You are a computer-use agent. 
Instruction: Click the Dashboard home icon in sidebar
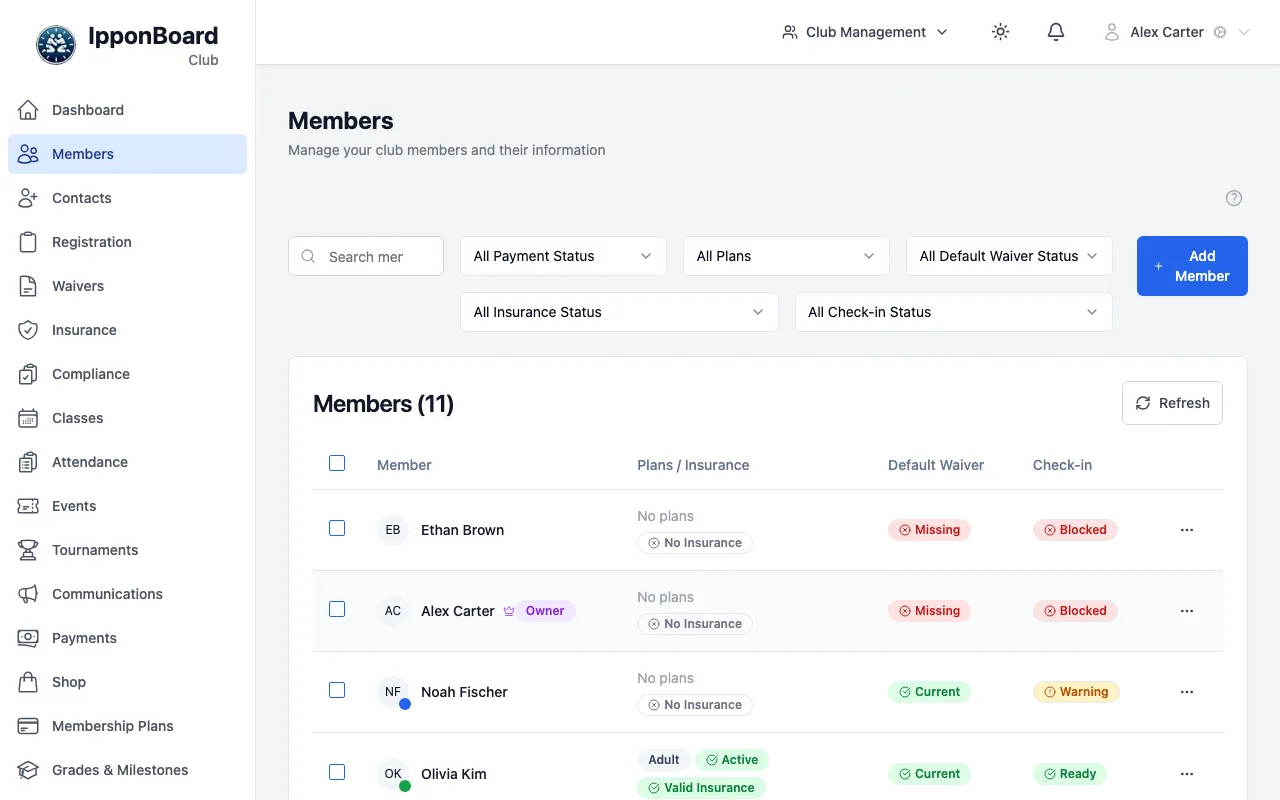(28, 110)
